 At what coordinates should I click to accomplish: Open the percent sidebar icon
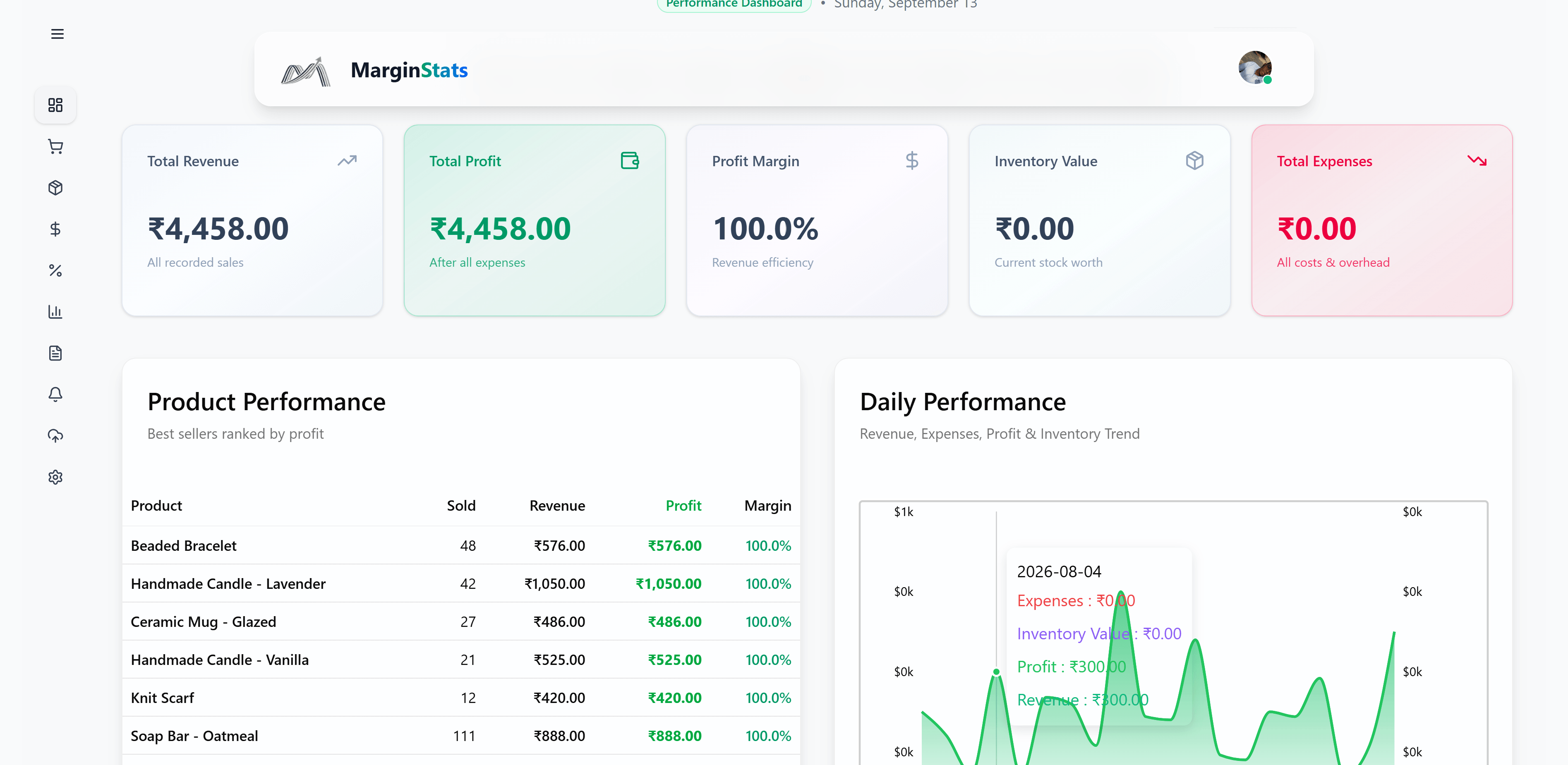click(x=55, y=271)
